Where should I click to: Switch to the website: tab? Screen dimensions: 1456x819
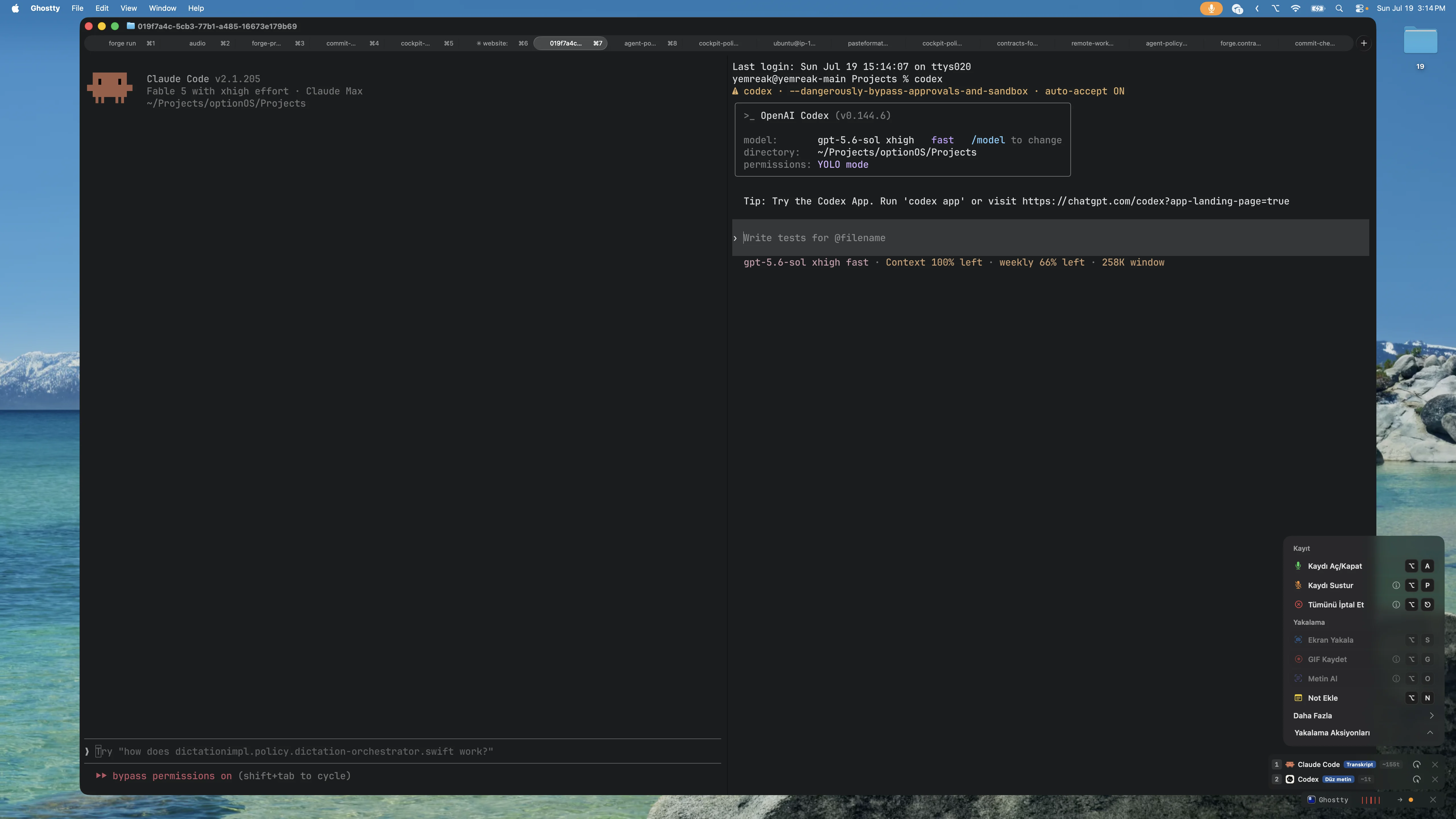496,43
